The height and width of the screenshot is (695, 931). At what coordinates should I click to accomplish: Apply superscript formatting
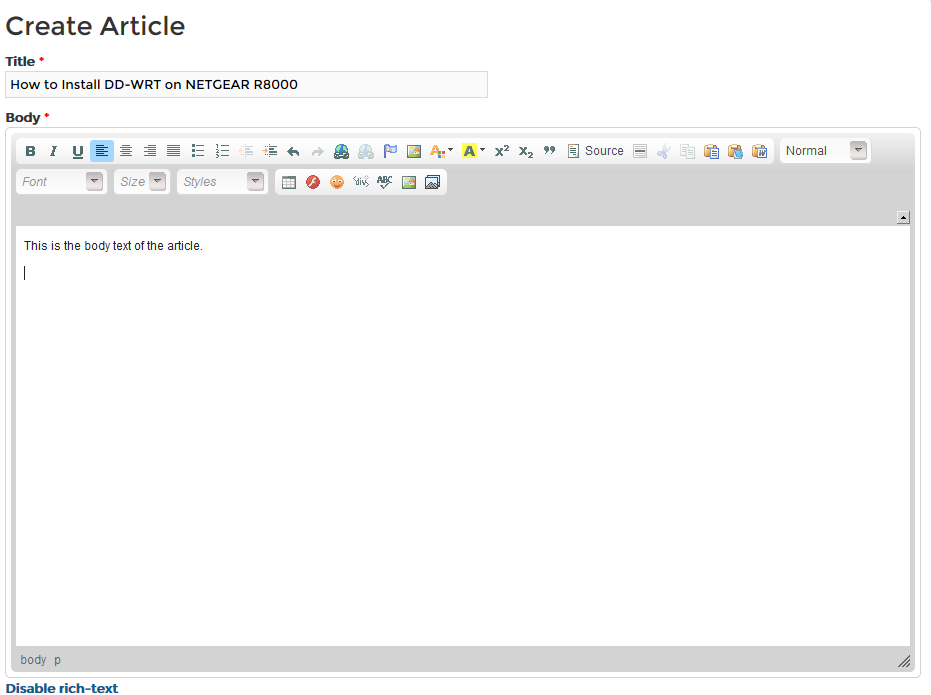tap(502, 151)
